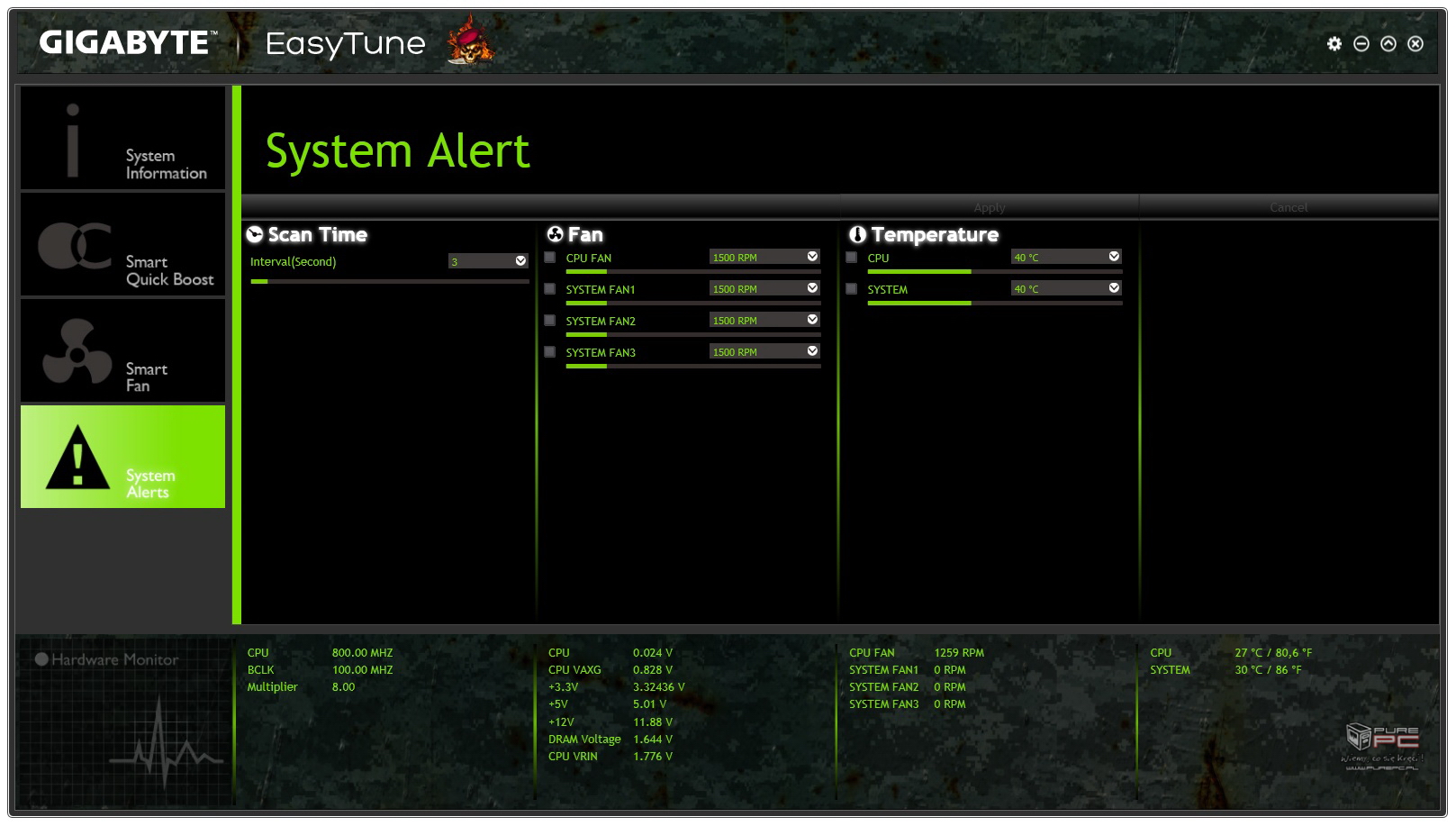Open the SYSTEM FAN1 RPM dropdown
The width and height of the screenshot is (1456, 826).
click(x=764, y=288)
